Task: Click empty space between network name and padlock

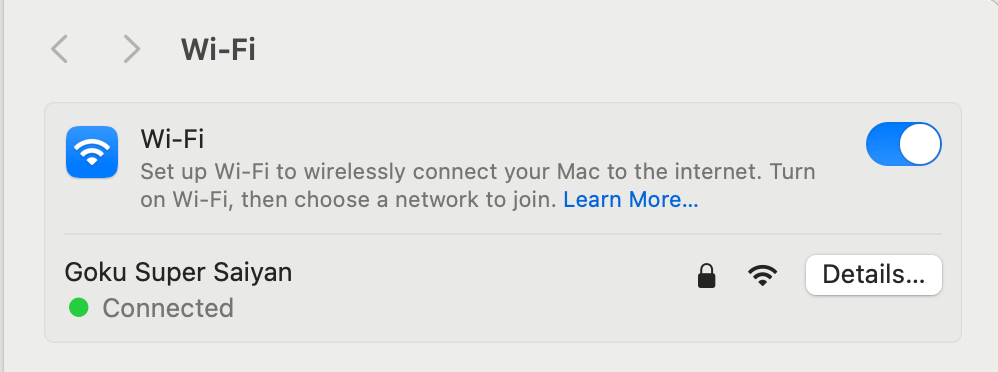Action: tap(493, 275)
